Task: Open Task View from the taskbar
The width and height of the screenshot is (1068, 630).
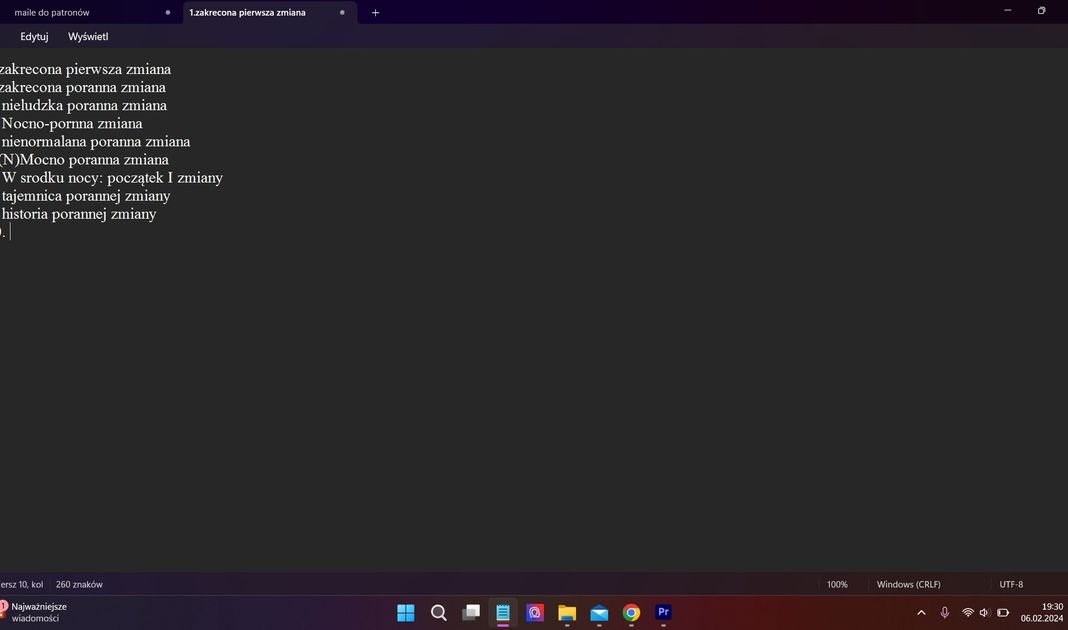Action: [x=471, y=613]
